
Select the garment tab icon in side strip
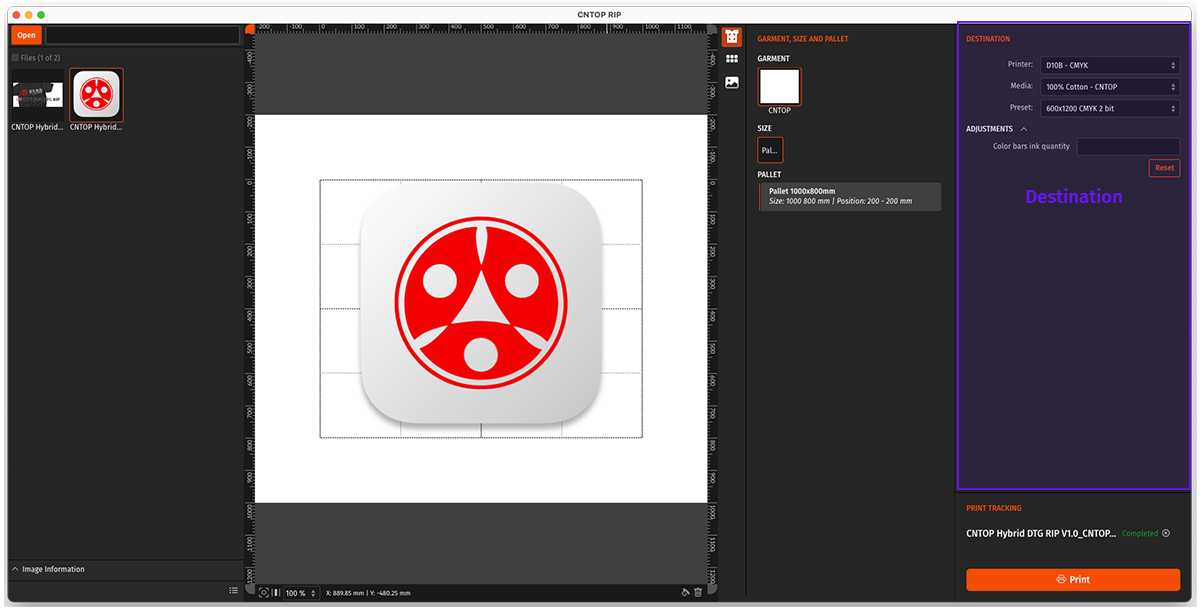click(732, 37)
